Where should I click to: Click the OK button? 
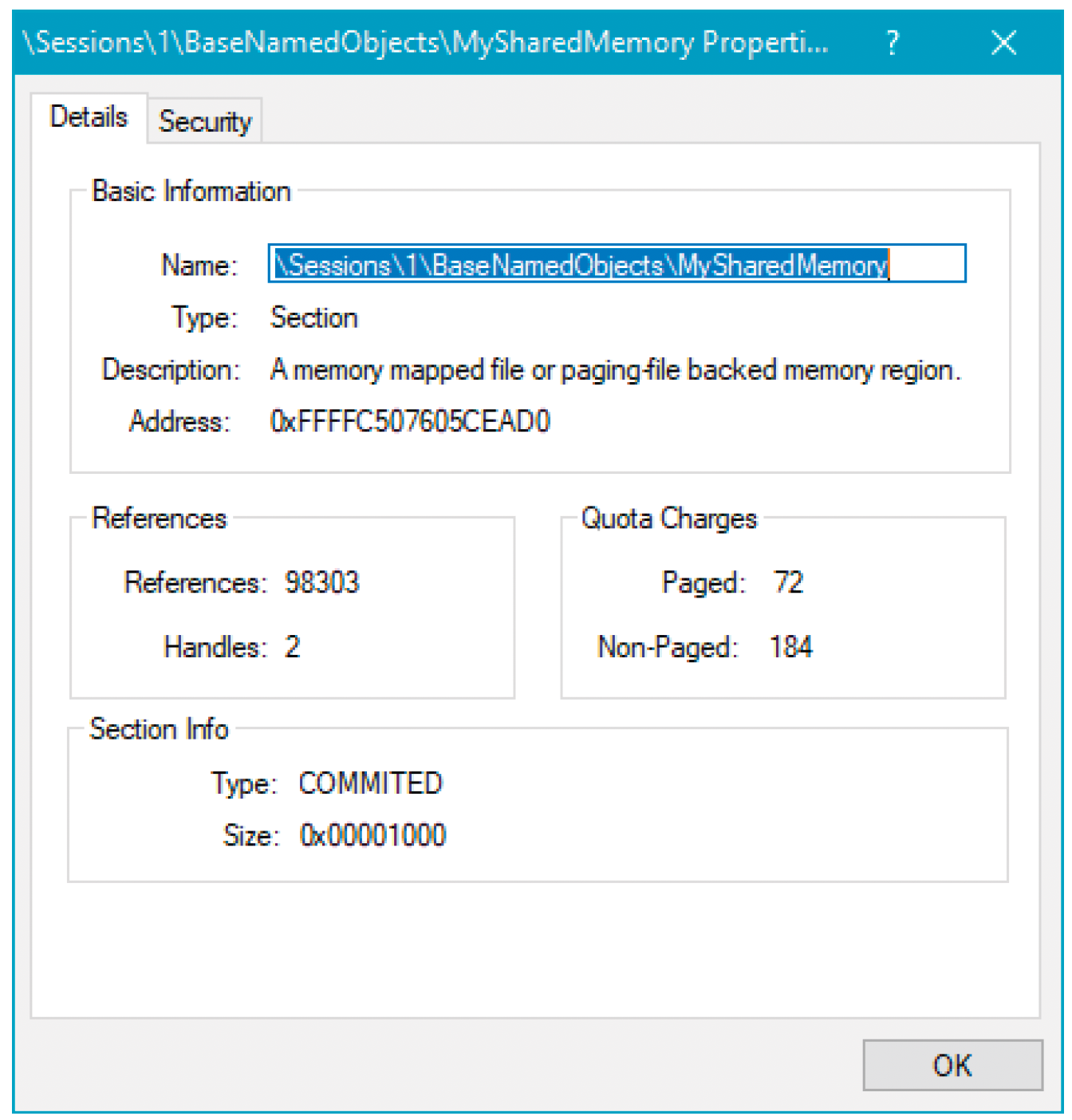click(952, 1065)
